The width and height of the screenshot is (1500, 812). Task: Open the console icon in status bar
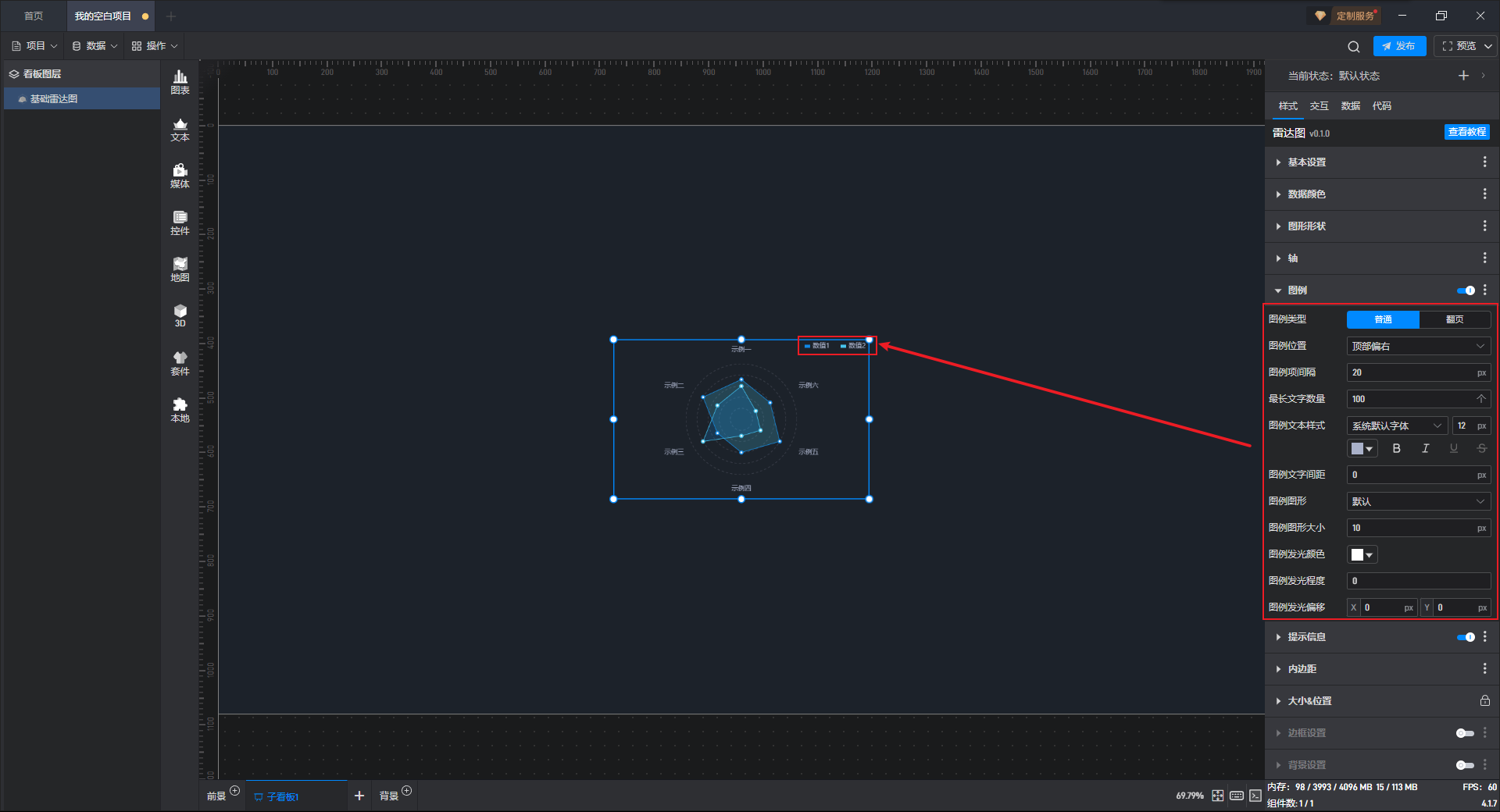(1255, 796)
